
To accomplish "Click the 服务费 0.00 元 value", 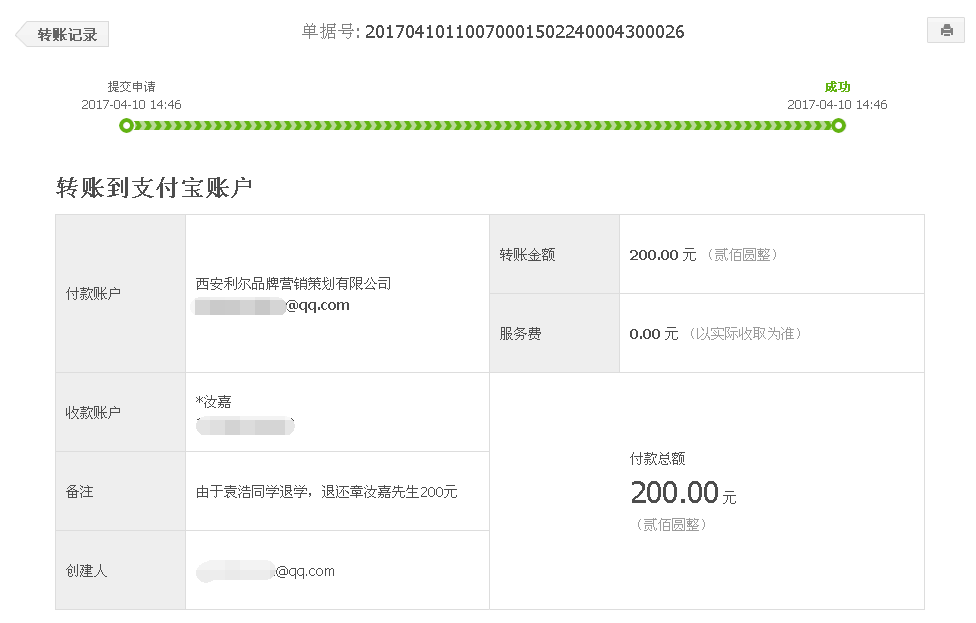I will pyautogui.click(x=654, y=334).
